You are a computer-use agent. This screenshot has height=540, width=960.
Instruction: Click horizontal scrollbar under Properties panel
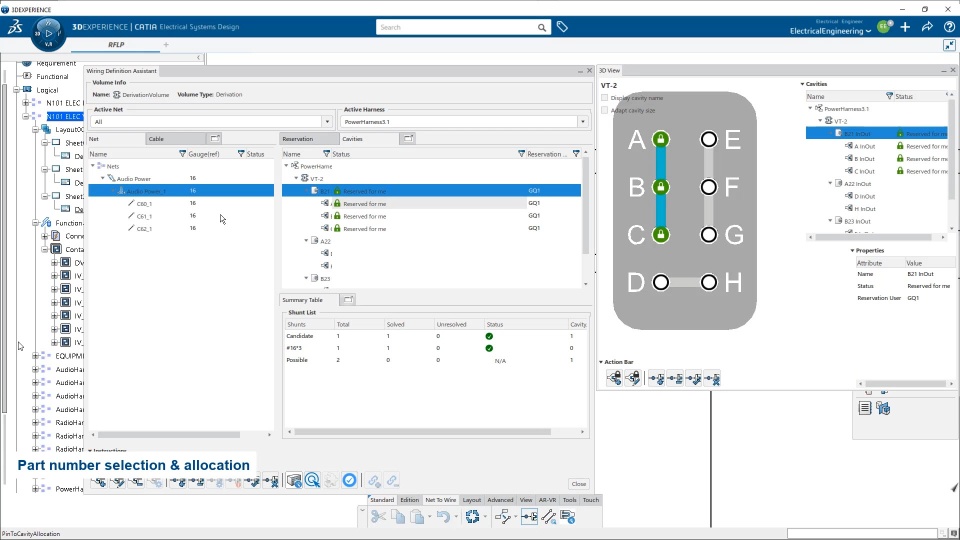pyautogui.click(x=905, y=384)
